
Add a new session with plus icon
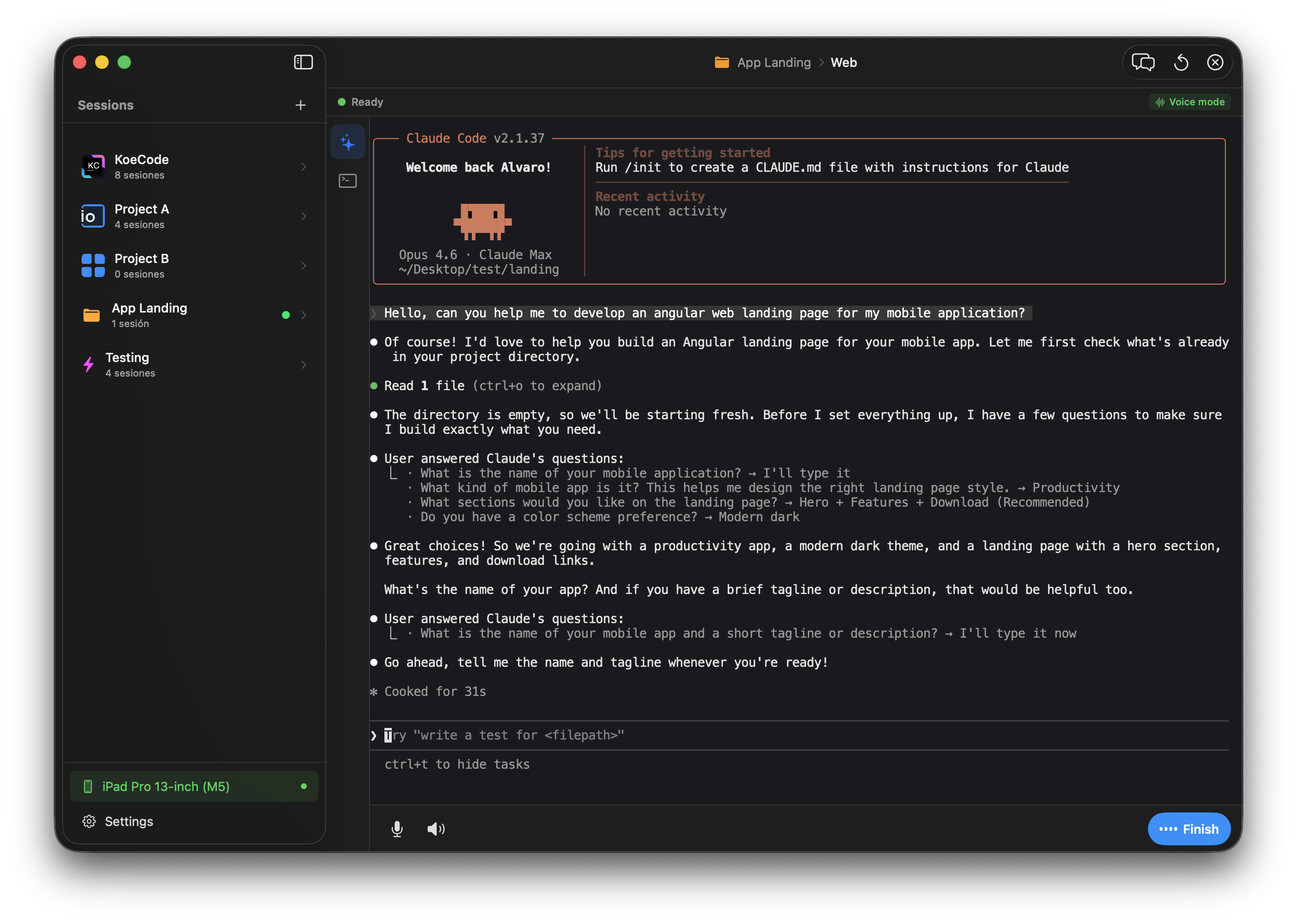pos(300,105)
